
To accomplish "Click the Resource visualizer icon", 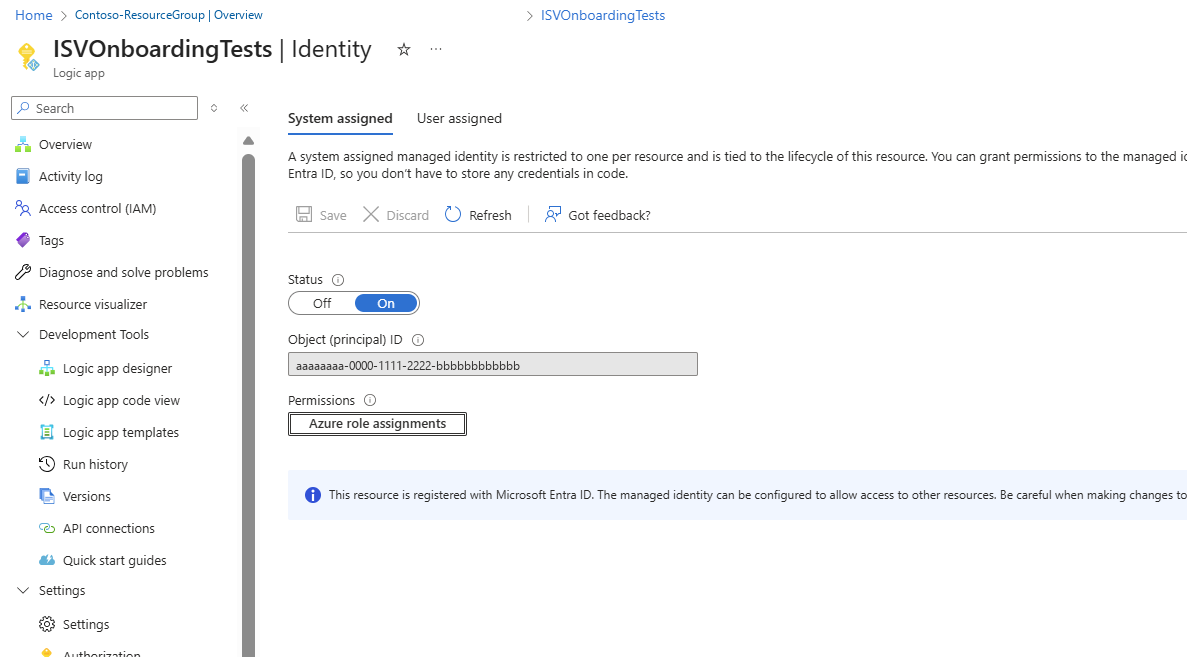I will coord(23,304).
